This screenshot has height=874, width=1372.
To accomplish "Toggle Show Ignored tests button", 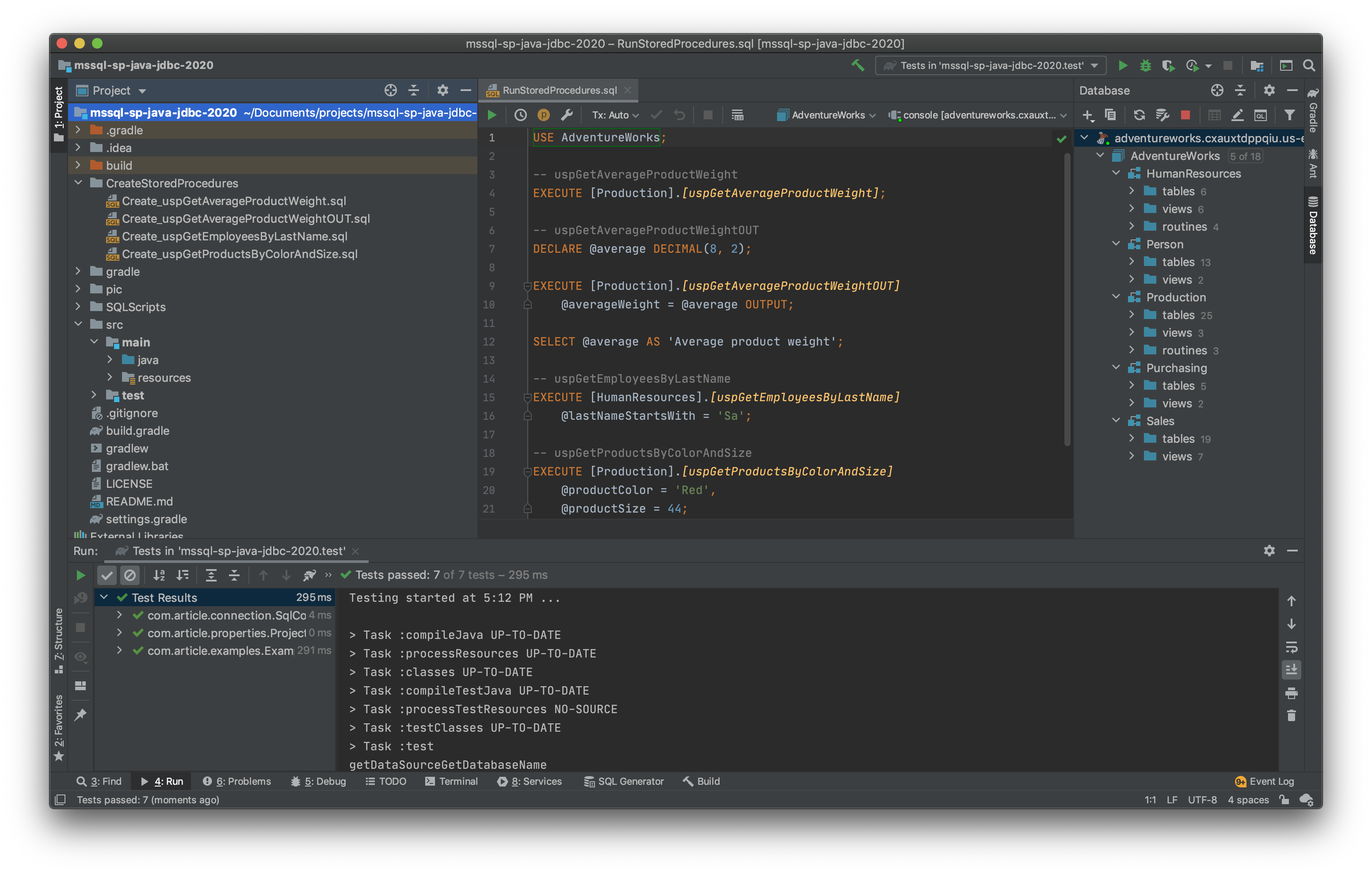I will pyautogui.click(x=130, y=575).
